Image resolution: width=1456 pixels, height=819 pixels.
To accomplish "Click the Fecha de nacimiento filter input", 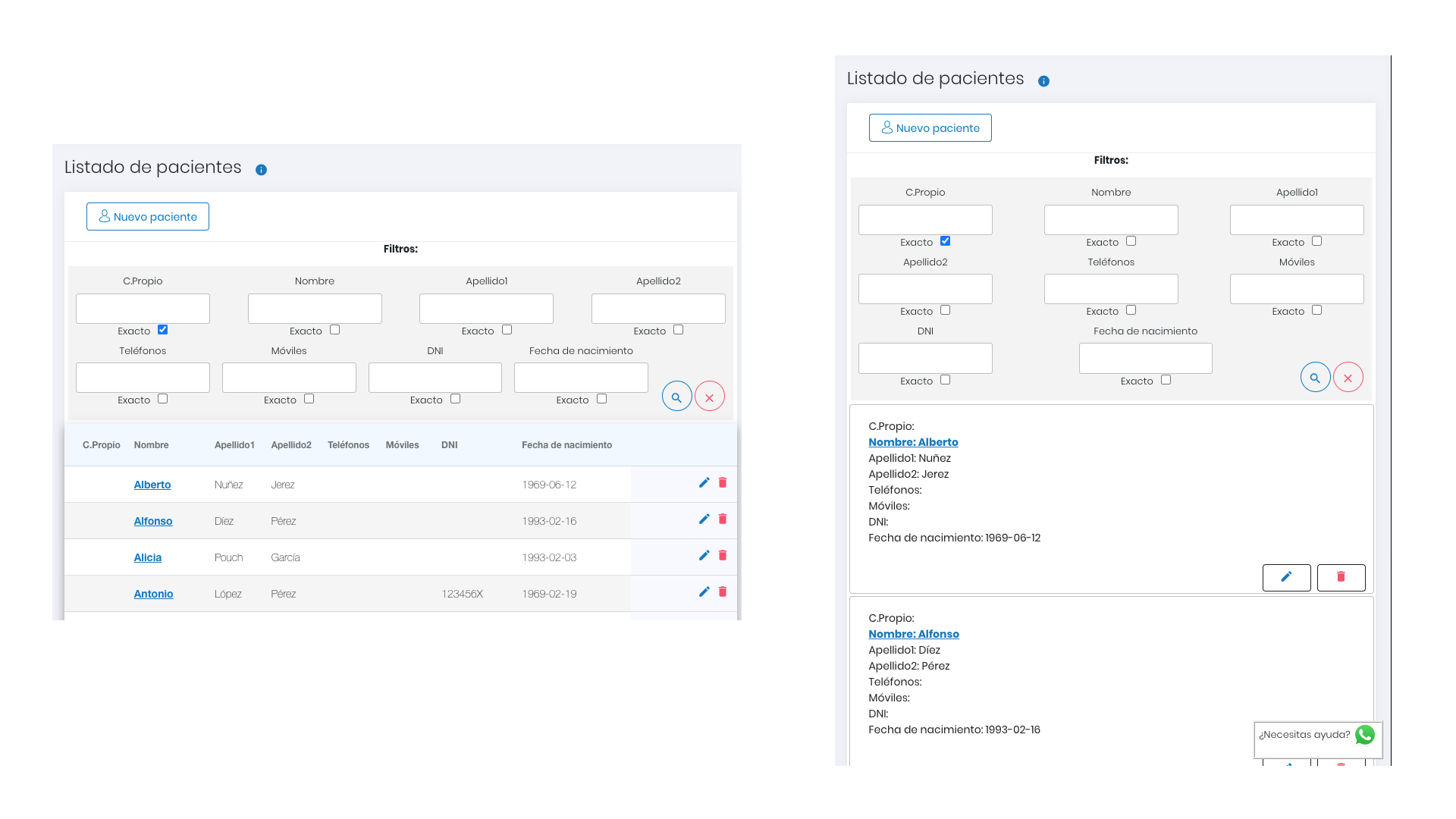I will tap(581, 377).
